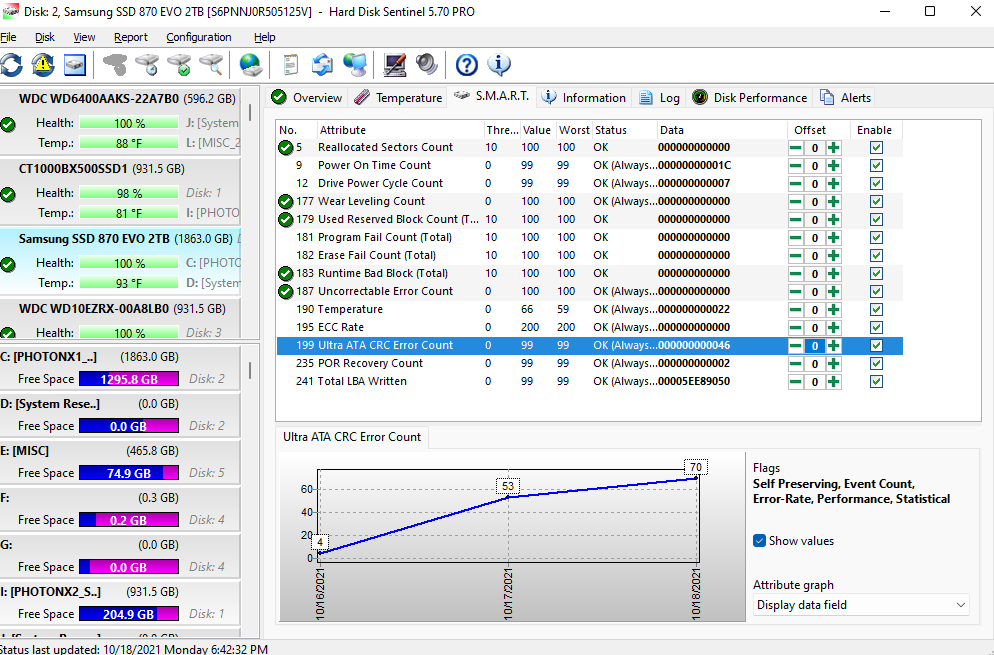Click the Health bar of CT1000BX500SSD1
The image size is (994, 655).
coord(129,193)
